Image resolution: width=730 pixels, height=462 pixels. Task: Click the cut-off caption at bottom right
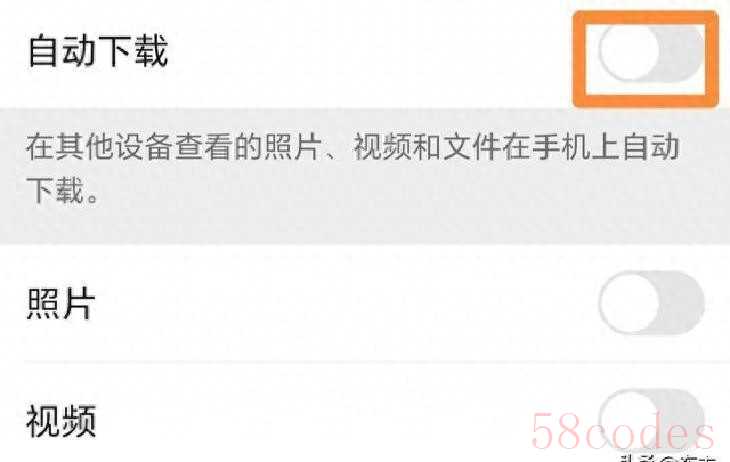coord(668,458)
